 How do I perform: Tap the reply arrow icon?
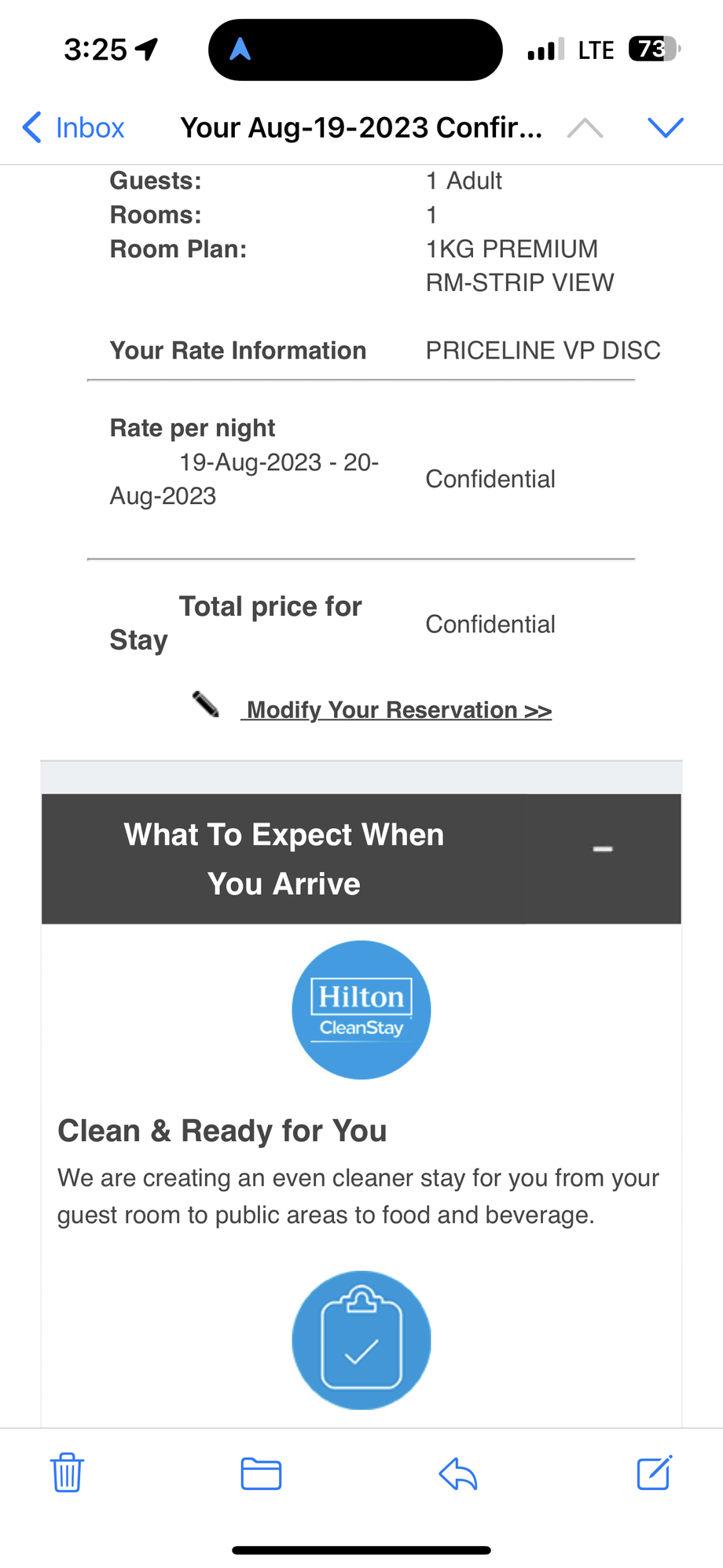[x=458, y=1474]
